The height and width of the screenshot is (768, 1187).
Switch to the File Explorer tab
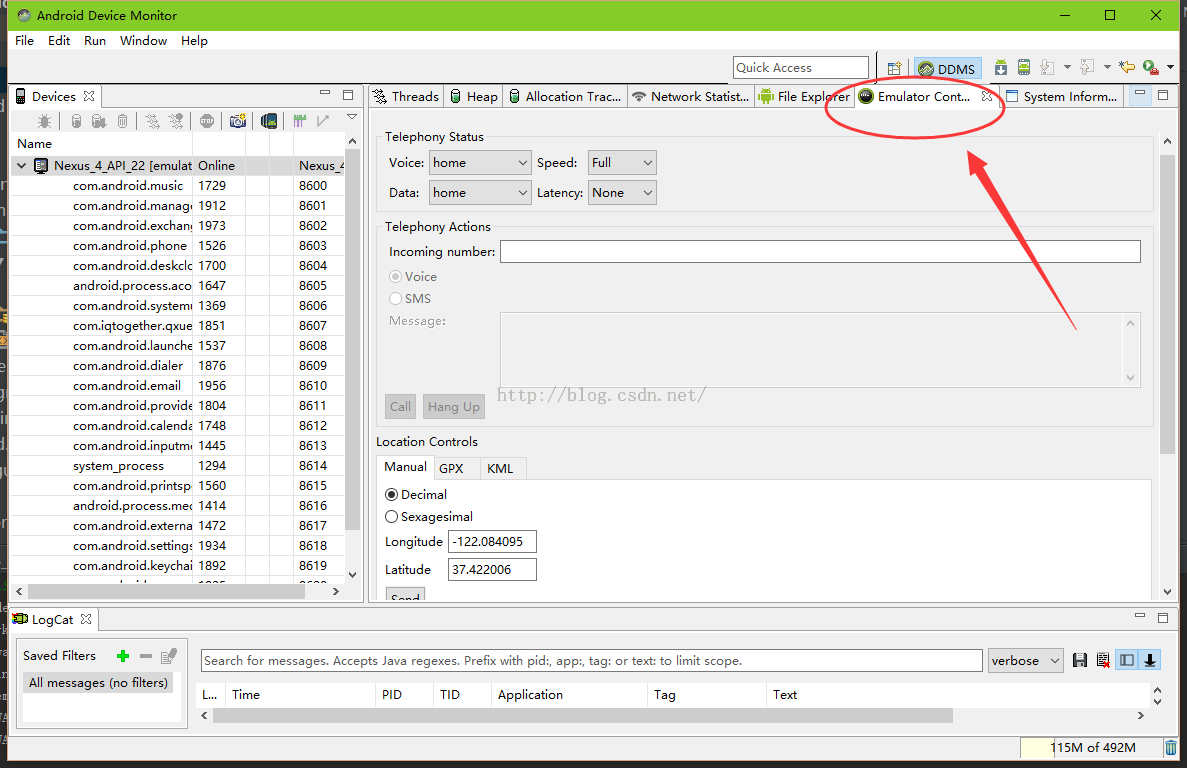click(804, 97)
